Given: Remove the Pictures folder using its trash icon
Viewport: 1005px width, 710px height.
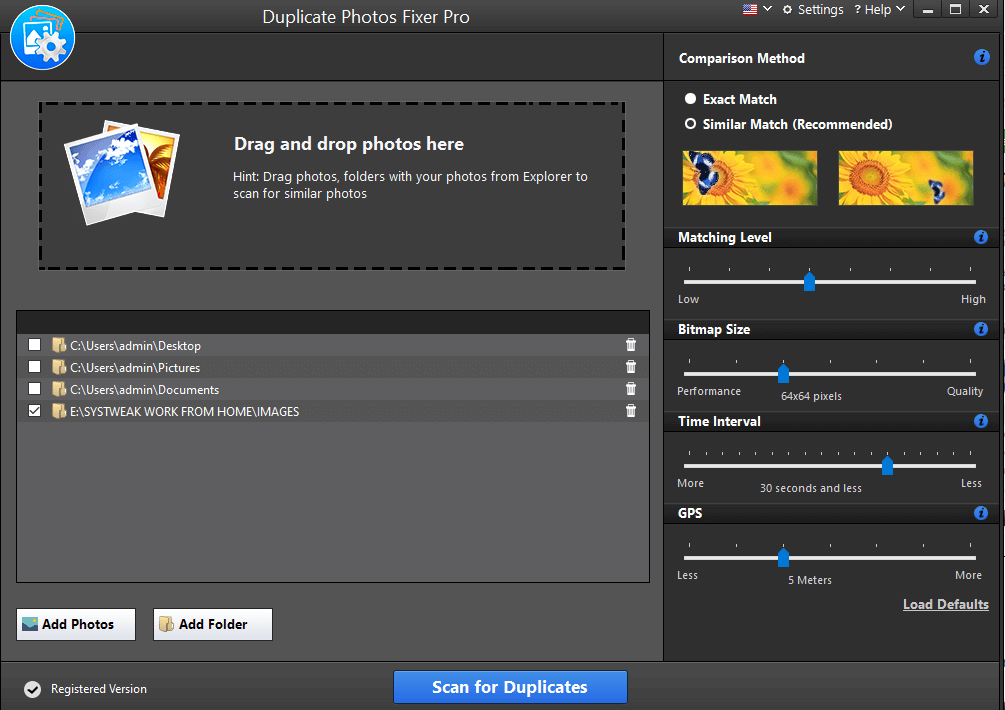Looking at the screenshot, I should [x=631, y=367].
